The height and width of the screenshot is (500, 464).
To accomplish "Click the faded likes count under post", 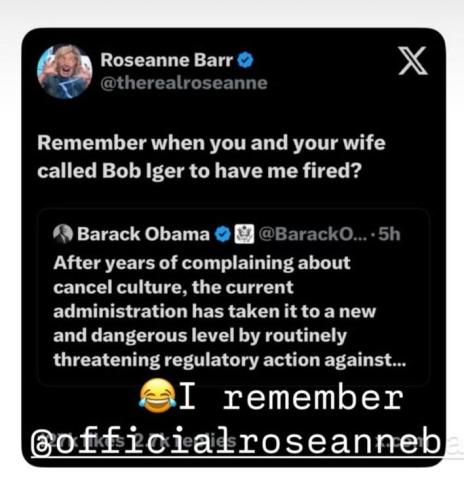I will pyautogui.click(x=90, y=441).
